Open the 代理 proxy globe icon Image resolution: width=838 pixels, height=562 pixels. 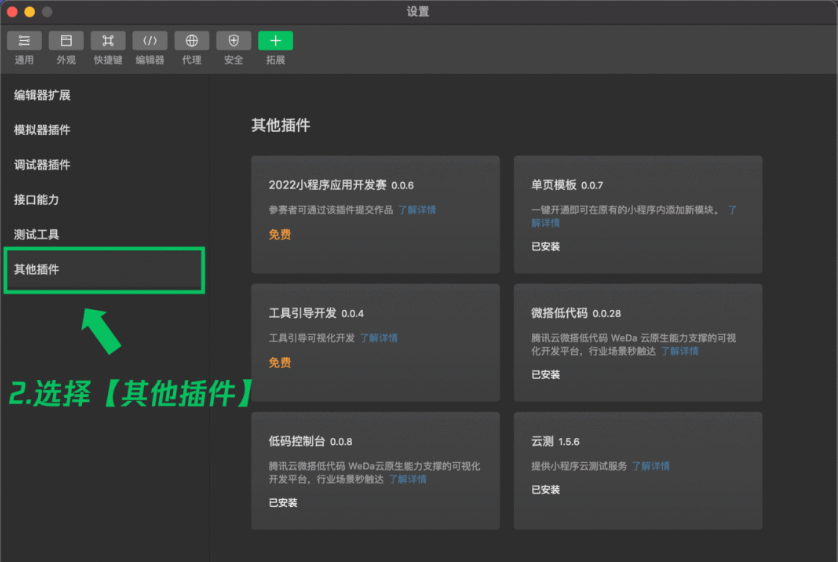pos(192,41)
